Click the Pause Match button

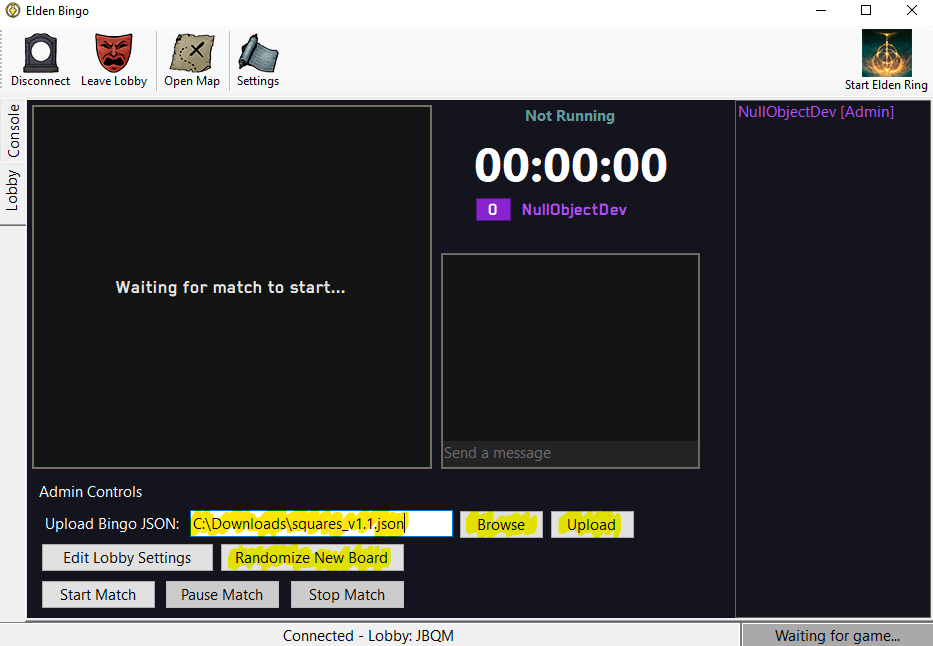(222, 594)
